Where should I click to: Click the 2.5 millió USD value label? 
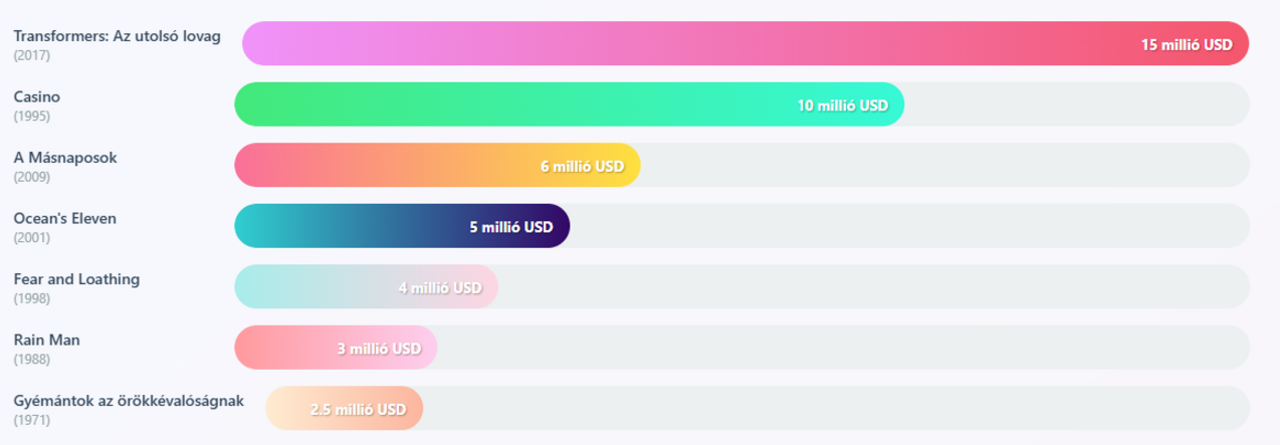[x=358, y=409]
